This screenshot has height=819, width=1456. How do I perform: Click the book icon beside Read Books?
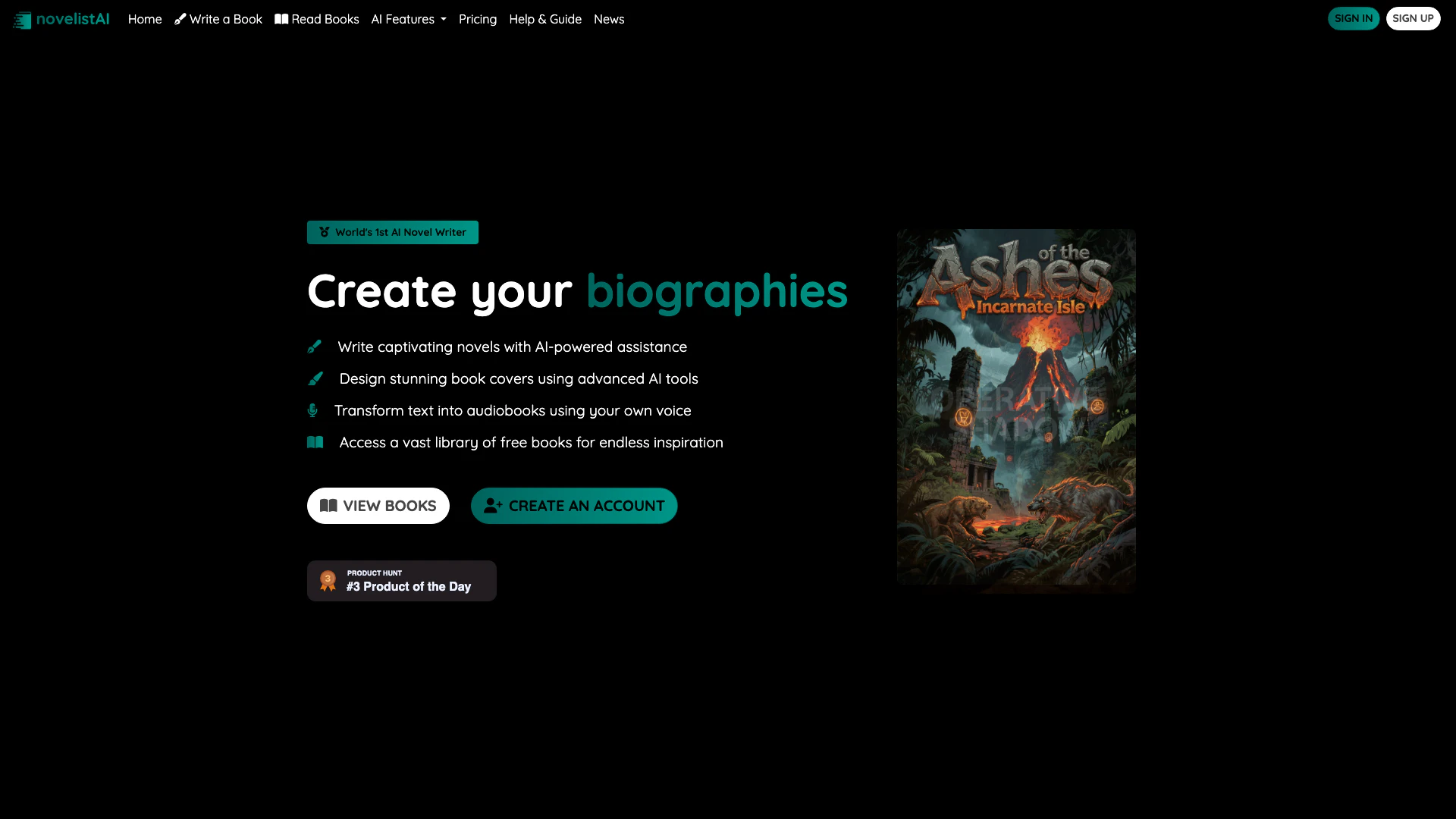pos(281,19)
